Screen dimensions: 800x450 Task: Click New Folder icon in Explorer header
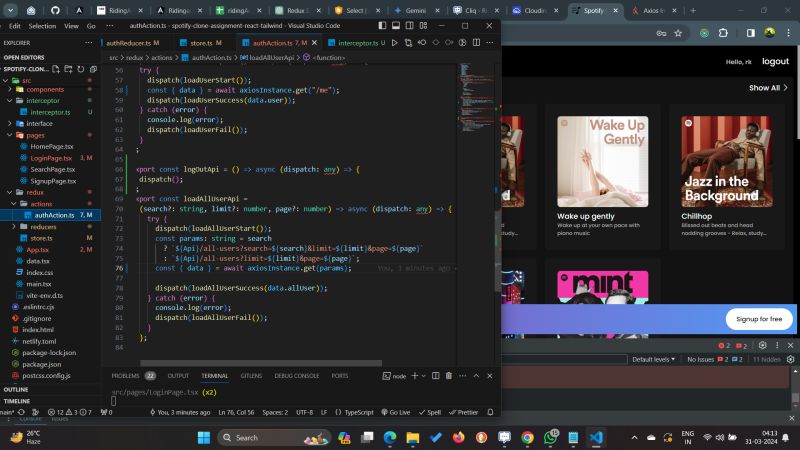point(68,69)
